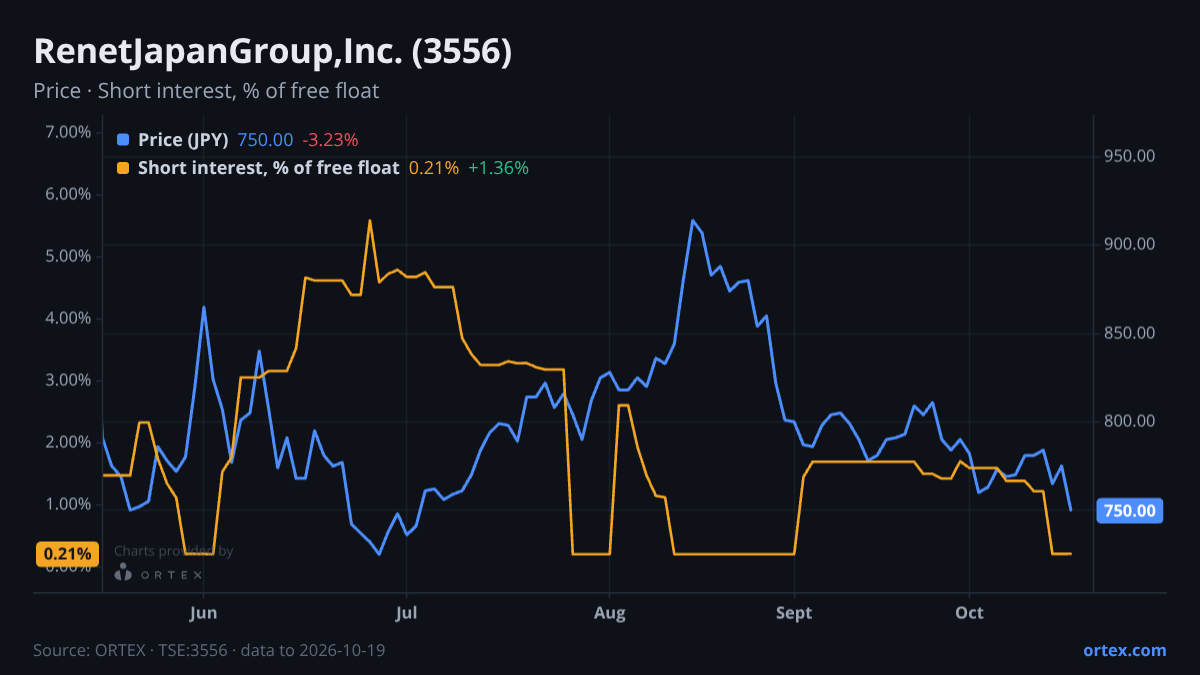The image size is (1200, 675).
Task: Click the 3.00% left axis label
Action: (x=68, y=380)
